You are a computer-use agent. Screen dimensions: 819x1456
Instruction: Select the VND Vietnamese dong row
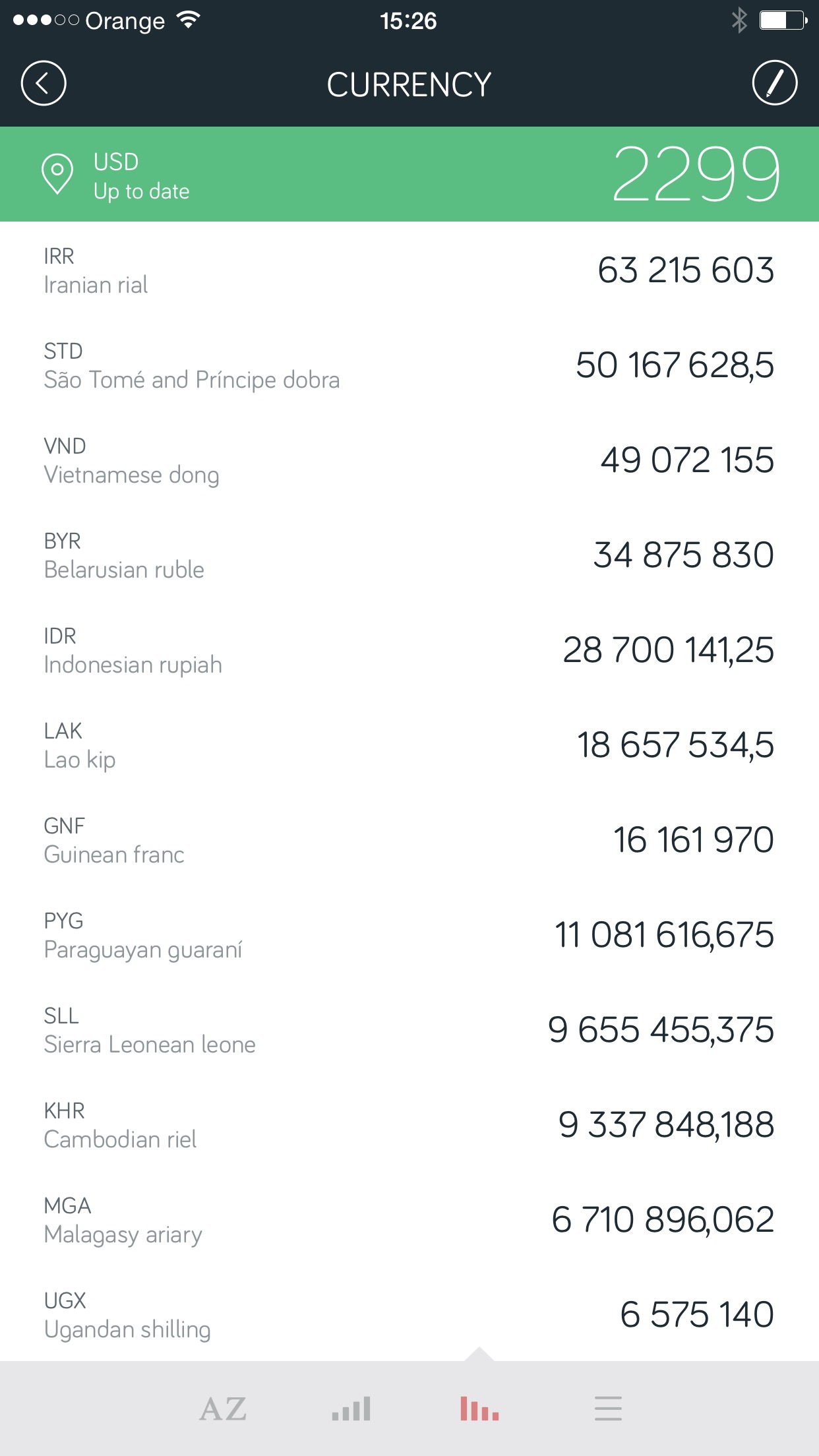click(x=409, y=460)
